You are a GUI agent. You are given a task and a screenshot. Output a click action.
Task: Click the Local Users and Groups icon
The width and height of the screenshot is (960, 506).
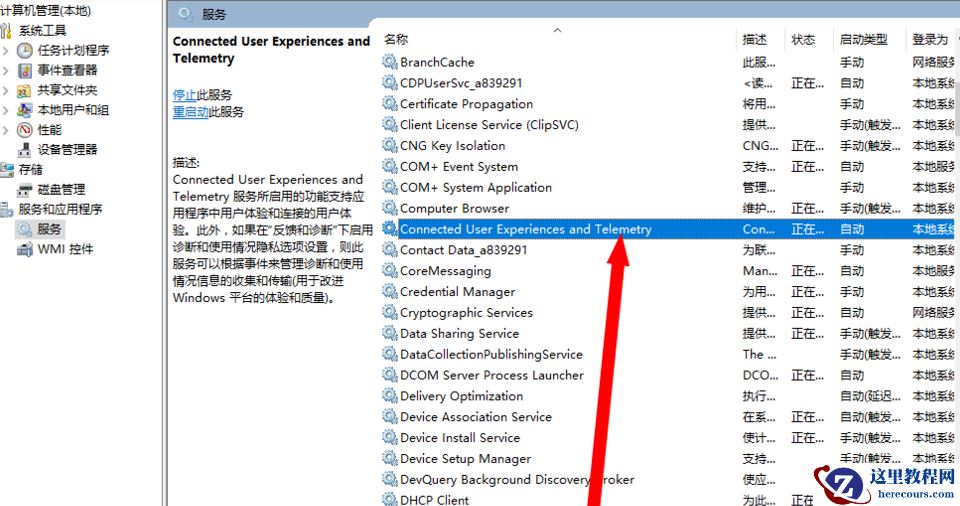(24, 110)
